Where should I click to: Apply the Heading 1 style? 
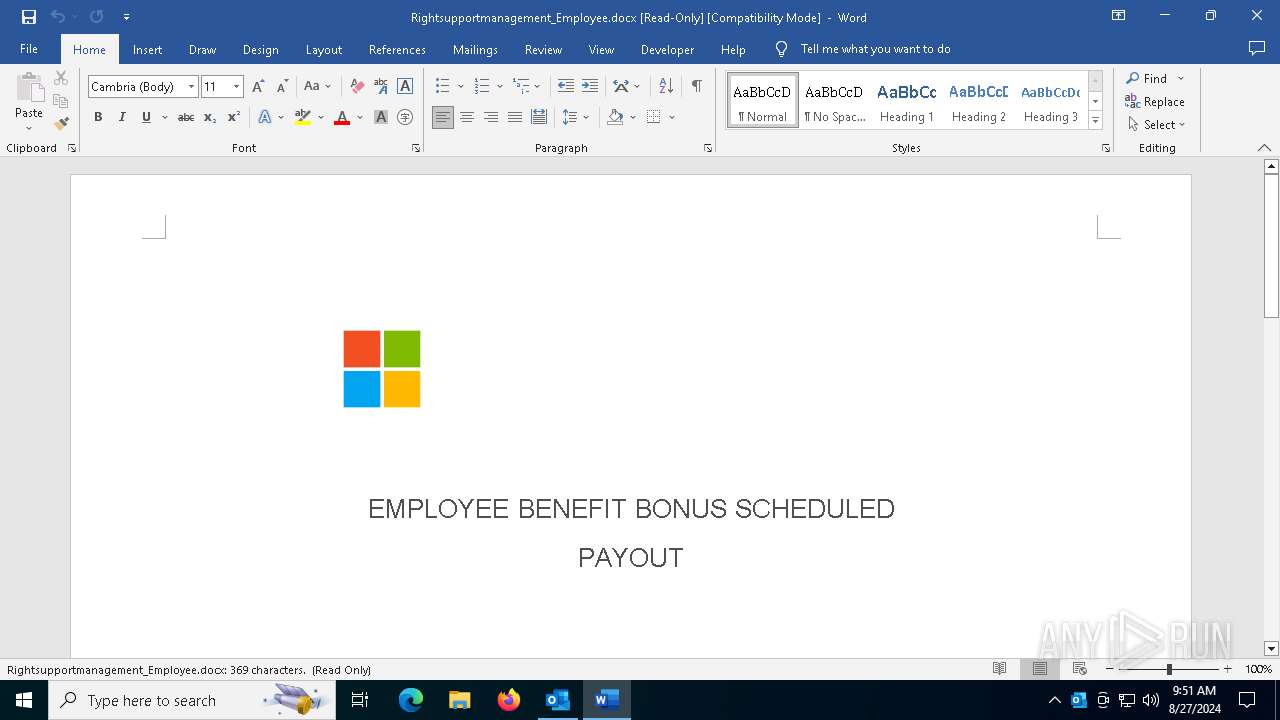[907, 101]
